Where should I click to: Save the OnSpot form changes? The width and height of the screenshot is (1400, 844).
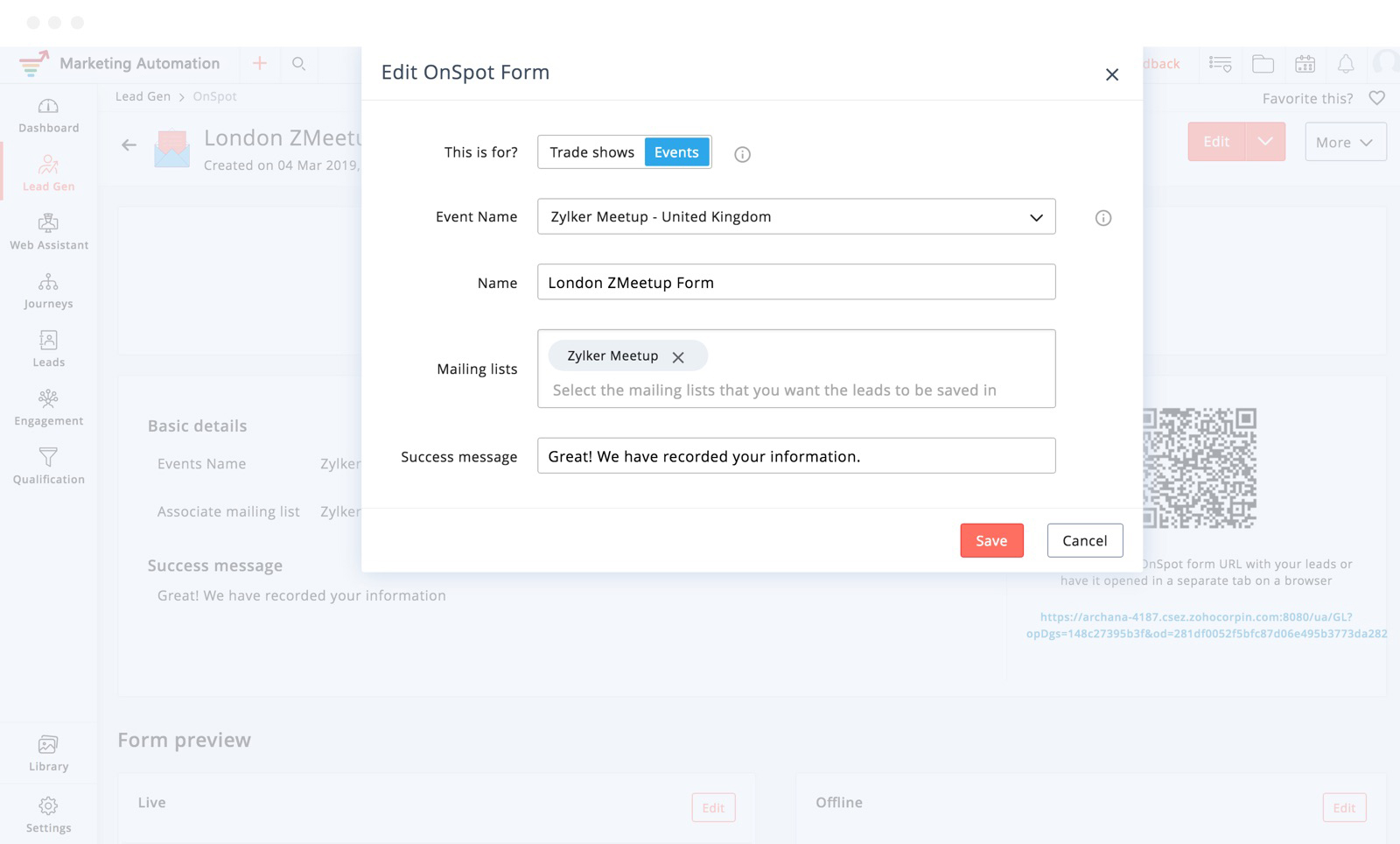(991, 541)
